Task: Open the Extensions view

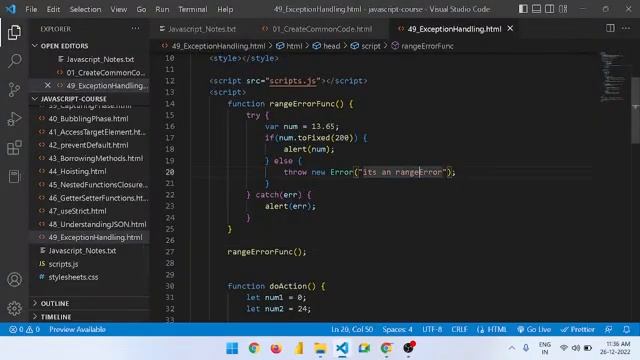Action: point(14,147)
